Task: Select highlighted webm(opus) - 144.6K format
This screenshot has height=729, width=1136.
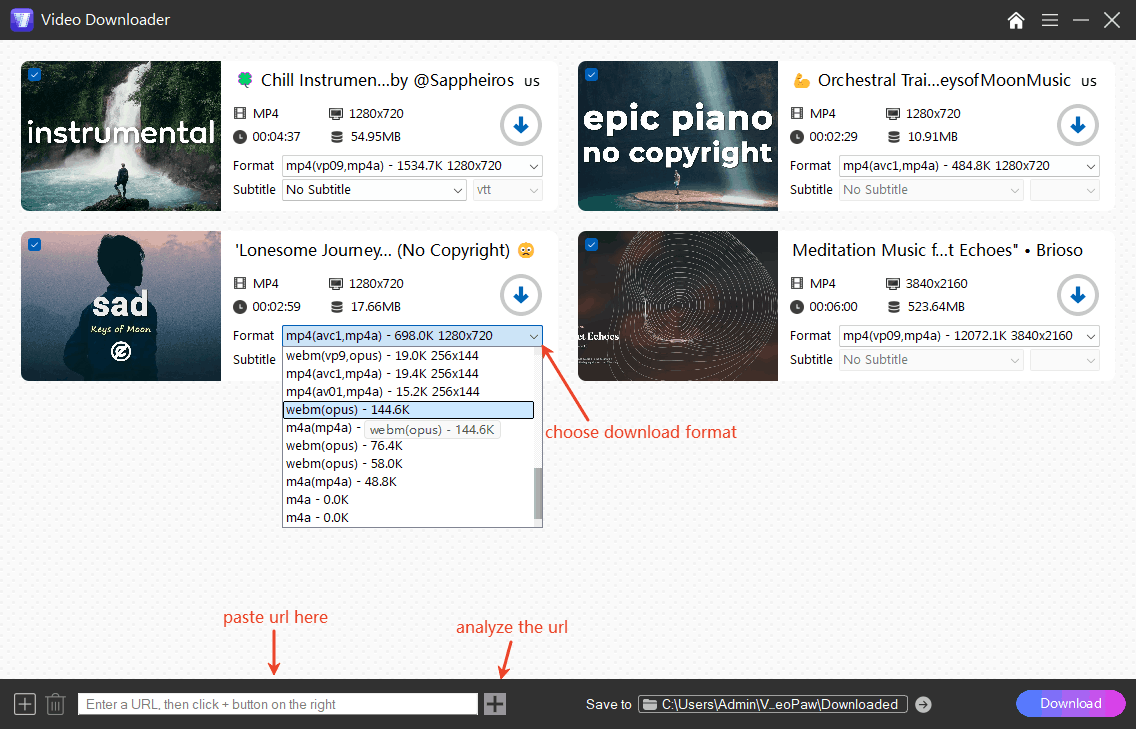Action: tap(408, 410)
